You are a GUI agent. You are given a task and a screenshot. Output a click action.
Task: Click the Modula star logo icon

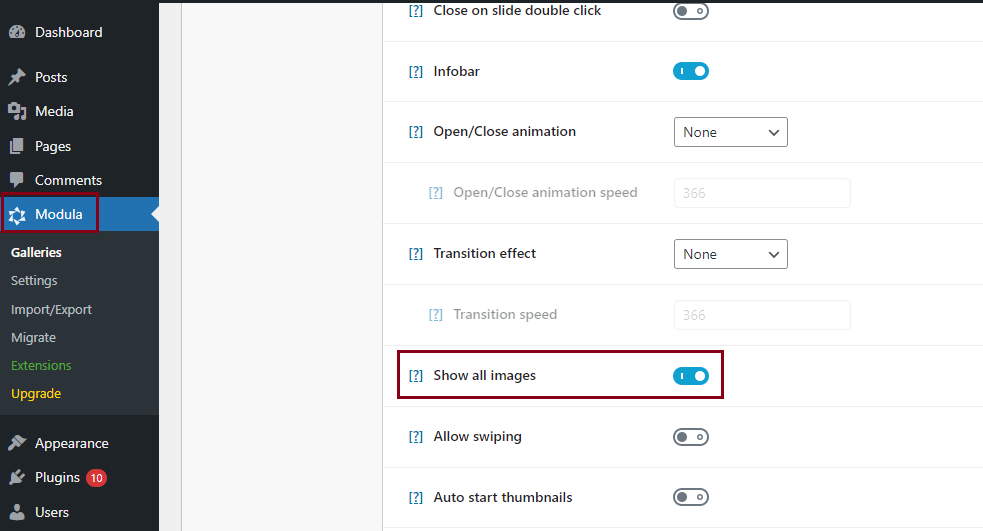pyautogui.click(x=18, y=215)
